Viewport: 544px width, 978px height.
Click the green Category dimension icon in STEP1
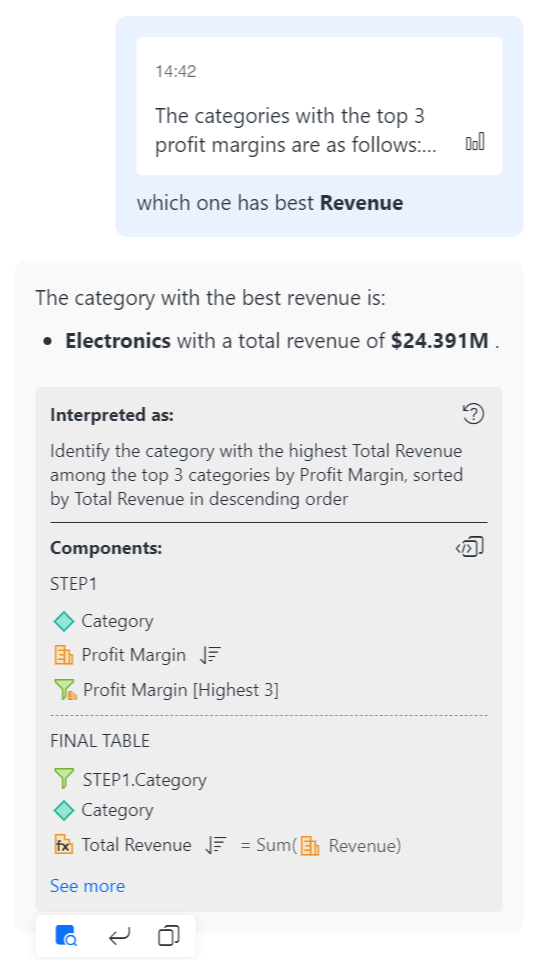pyautogui.click(x=64, y=621)
